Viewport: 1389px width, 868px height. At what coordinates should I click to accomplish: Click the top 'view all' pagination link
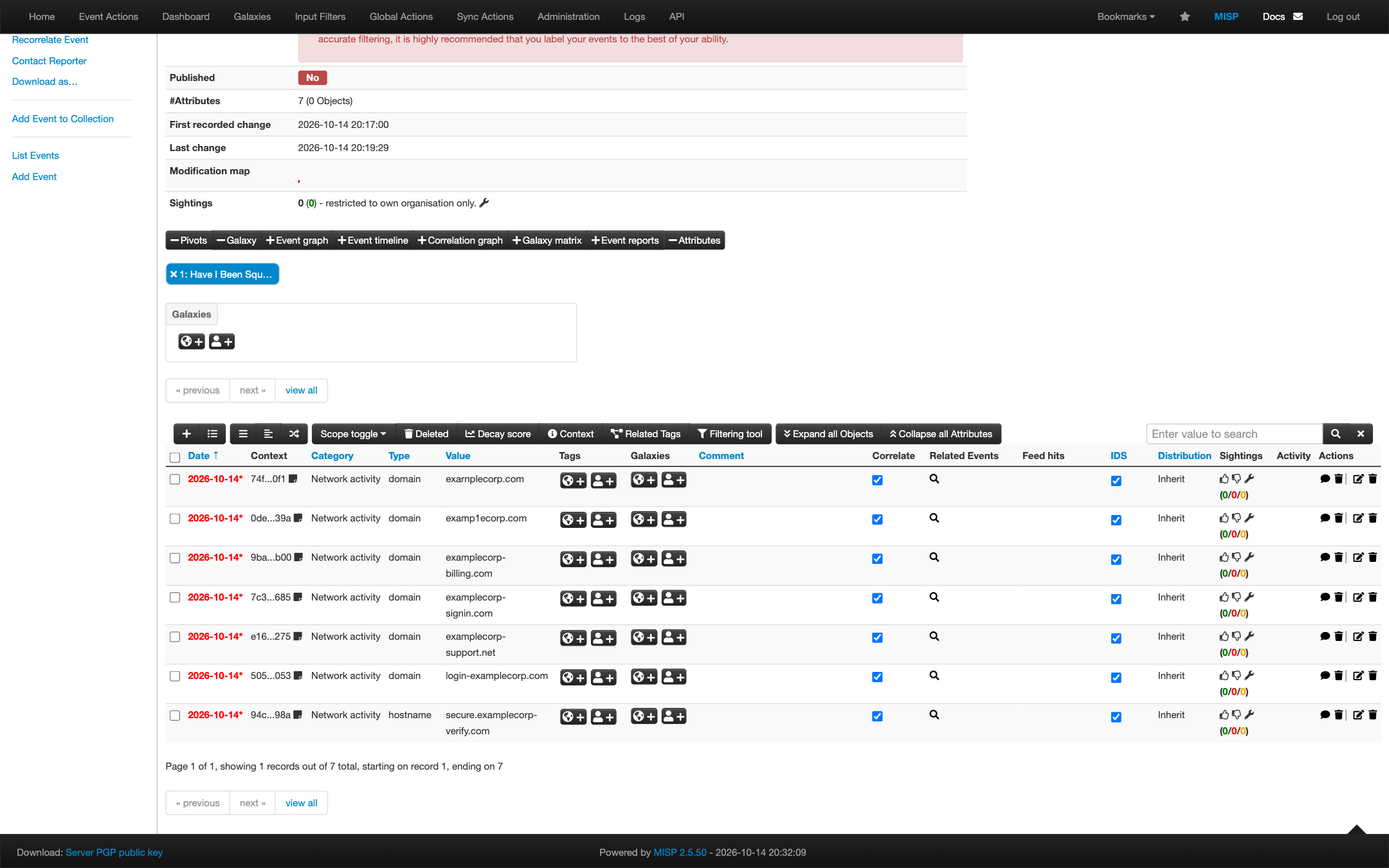(x=301, y=390)
